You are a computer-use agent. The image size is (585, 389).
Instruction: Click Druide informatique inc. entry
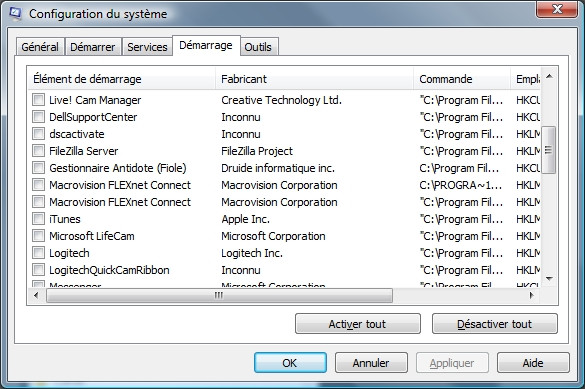[x=278, y=168]
